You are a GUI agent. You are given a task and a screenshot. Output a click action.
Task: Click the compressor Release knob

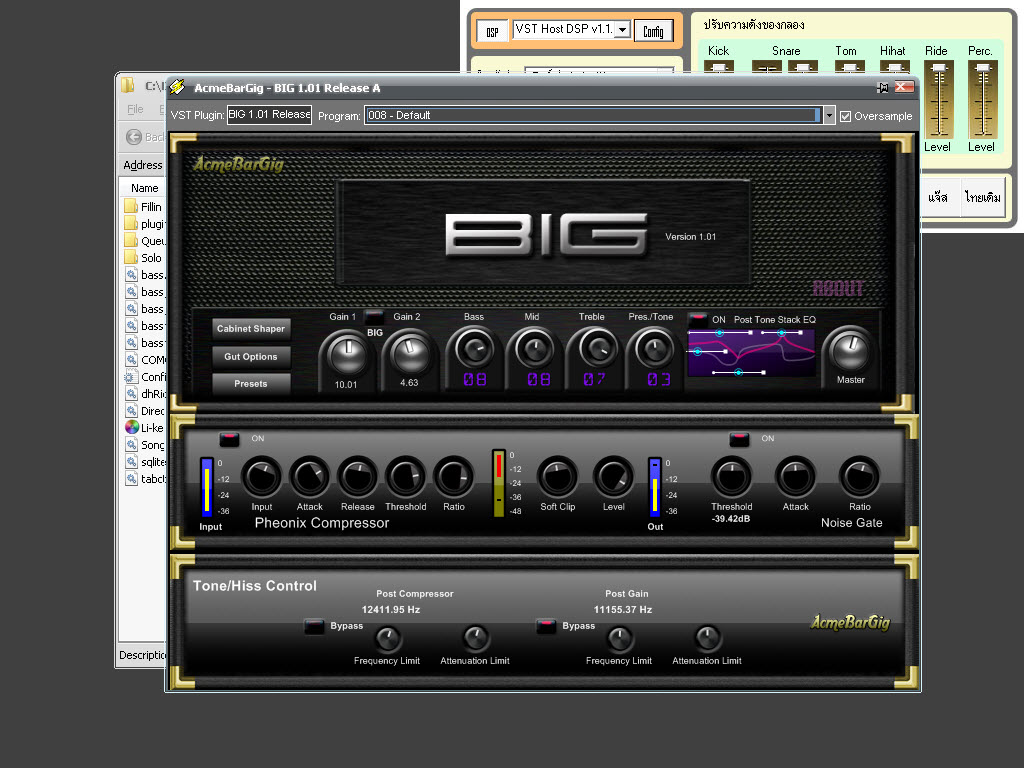point(357,477)
